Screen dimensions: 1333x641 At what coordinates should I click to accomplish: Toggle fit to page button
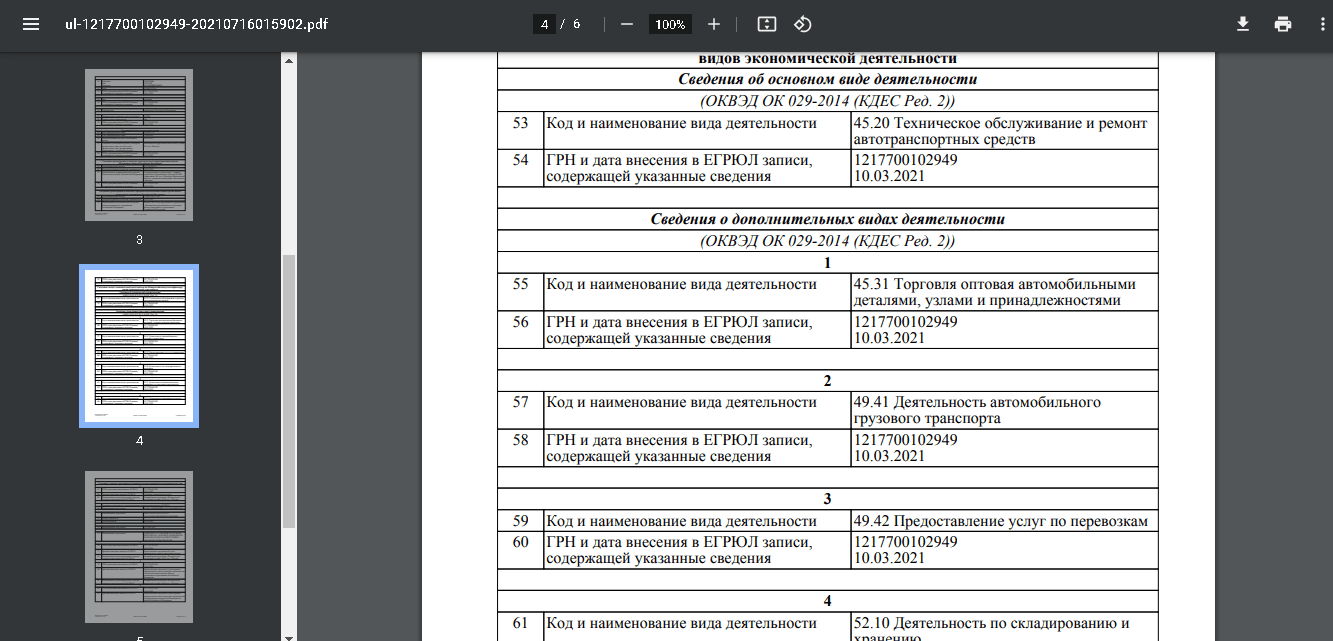767,24
